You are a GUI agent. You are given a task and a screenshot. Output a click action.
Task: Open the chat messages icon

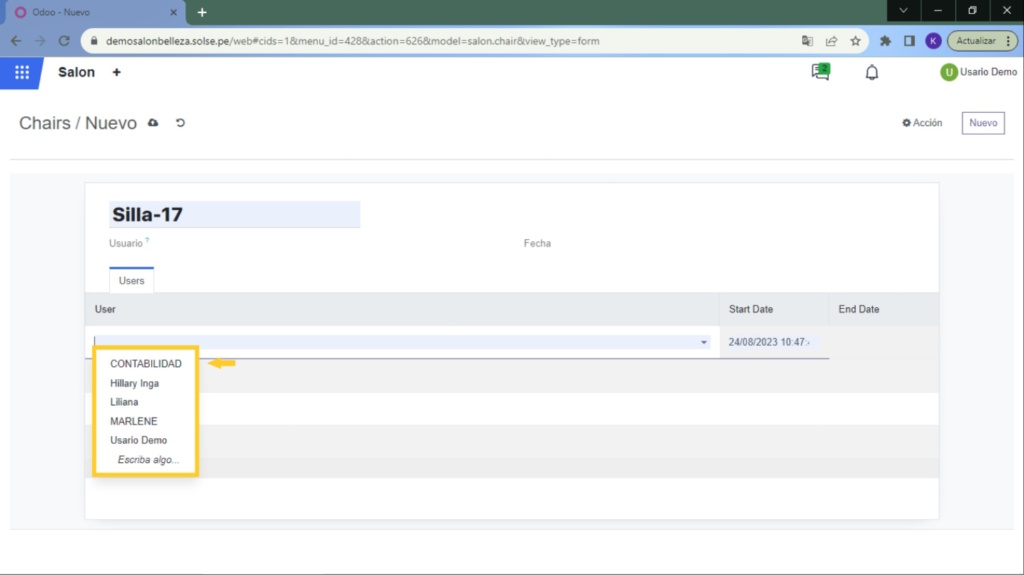click(820, 72)
